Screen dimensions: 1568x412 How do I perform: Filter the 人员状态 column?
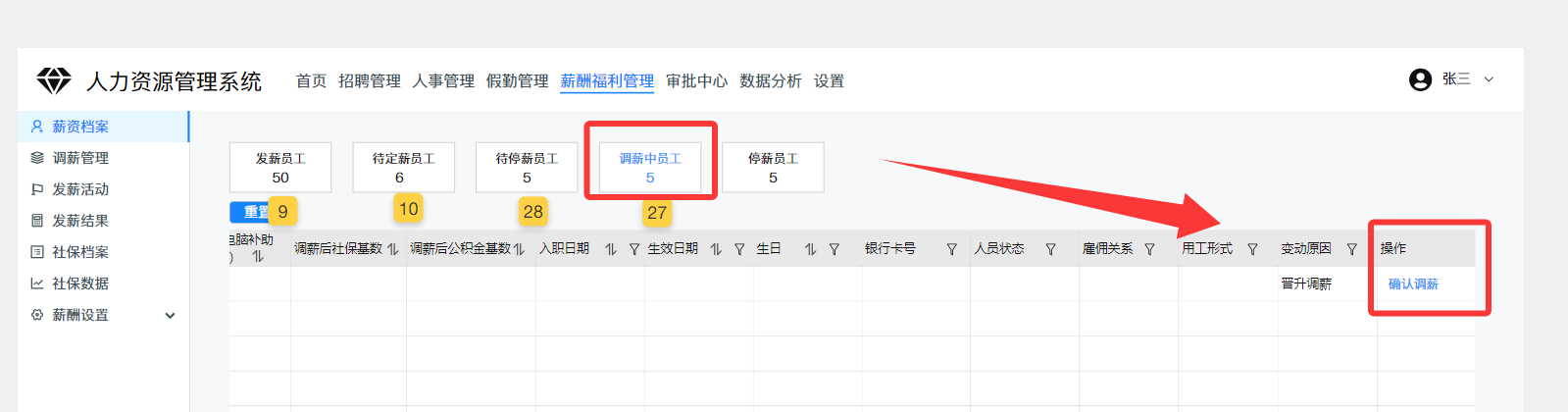[x=1050, y=249]
